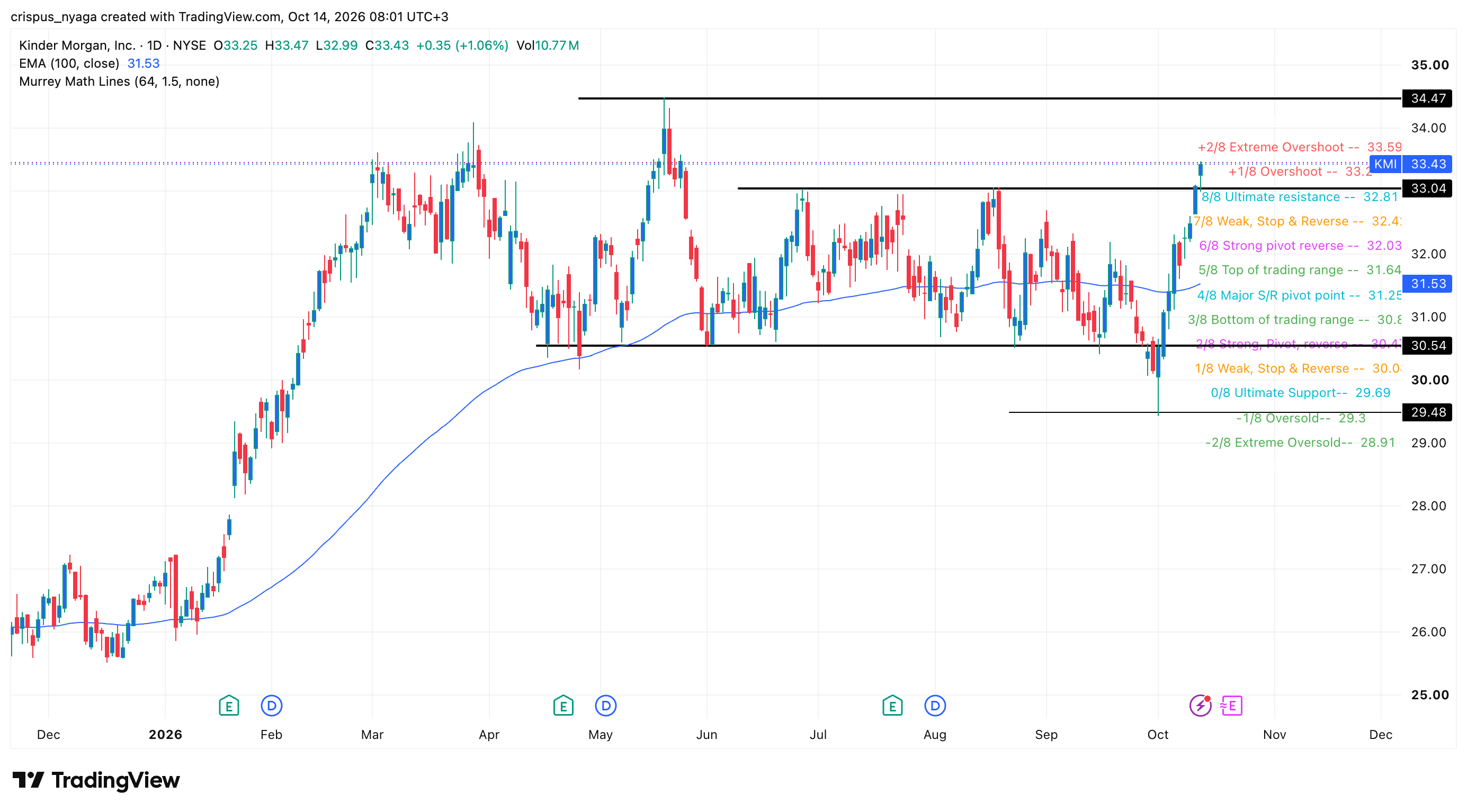Screen dimensions: 1467x812
Task: Click the Kinder Morgan, Inc. symbol title
Action: (x=77, y=45)
